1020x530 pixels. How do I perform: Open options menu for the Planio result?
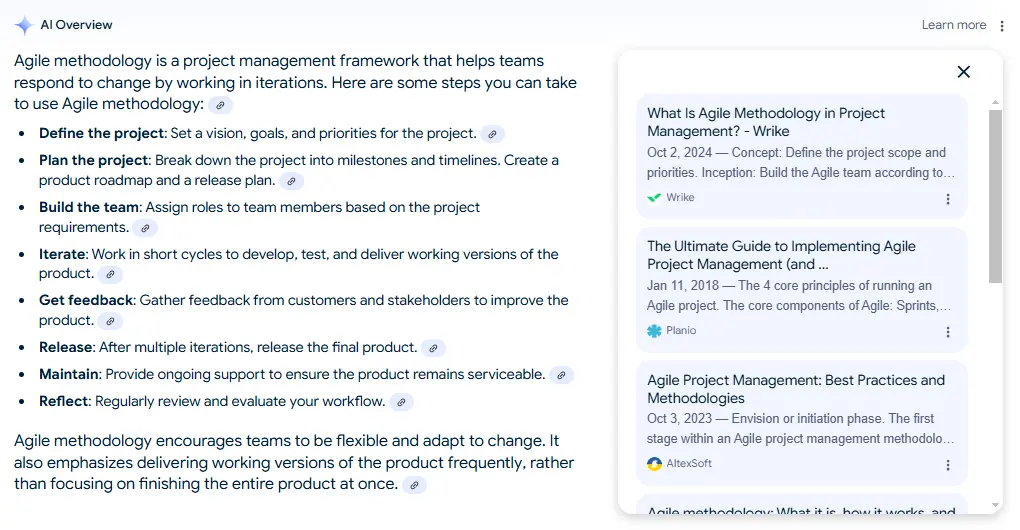pyautogui.click(x=948, y=332)
